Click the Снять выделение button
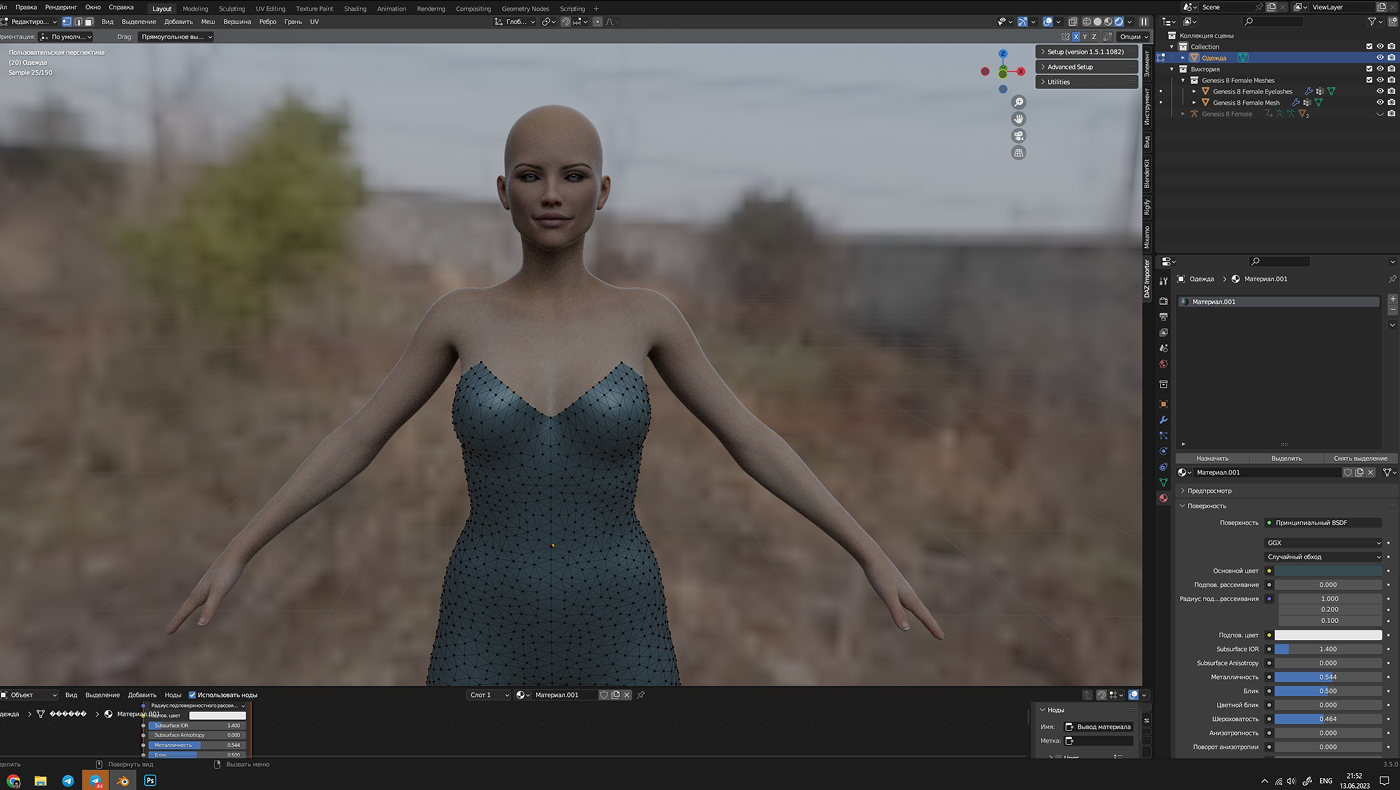This screenshot has height=790, width=1400. tap(1359, 458)
